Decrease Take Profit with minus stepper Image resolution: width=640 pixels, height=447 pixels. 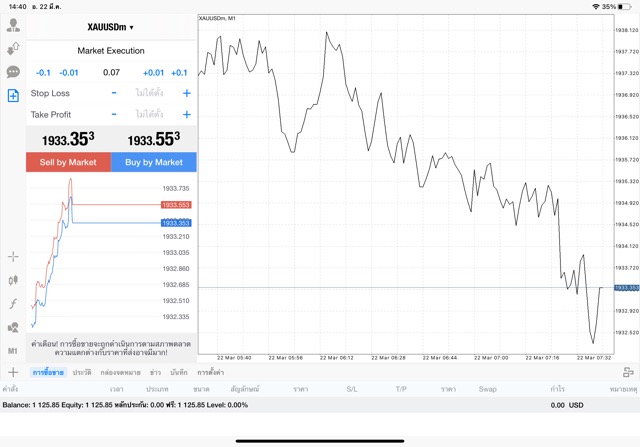click(x=114, y=115)
